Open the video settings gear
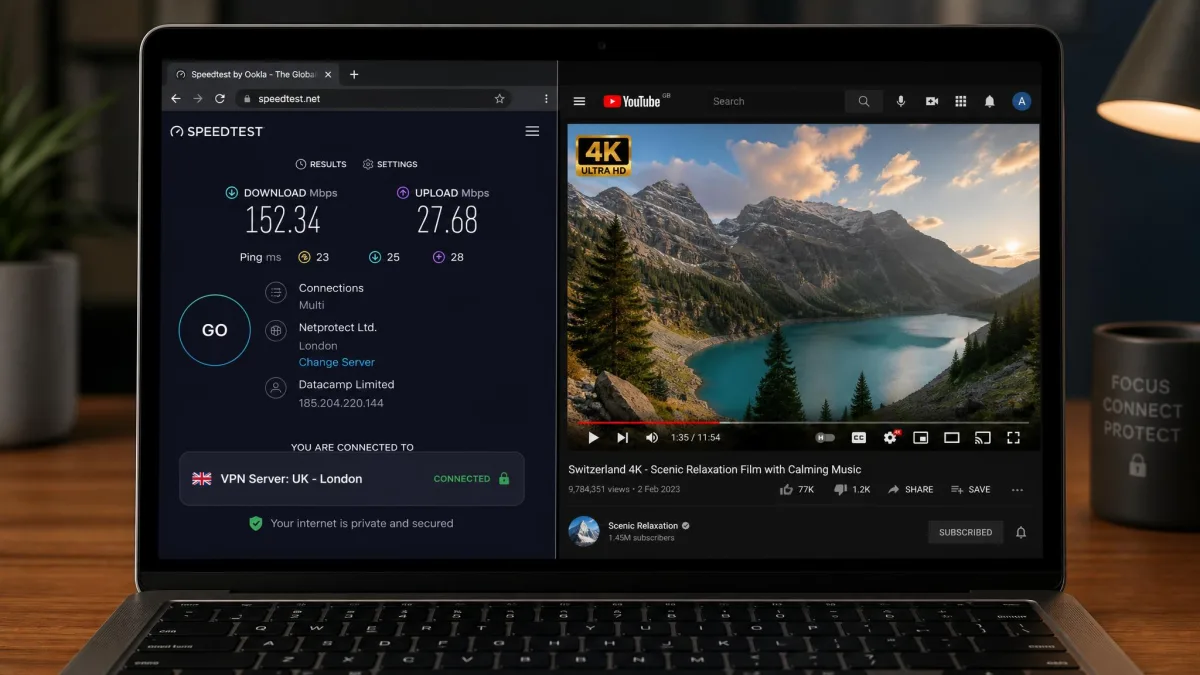The width and height of the screenshot is (1200, 675). tap(890, 437)
